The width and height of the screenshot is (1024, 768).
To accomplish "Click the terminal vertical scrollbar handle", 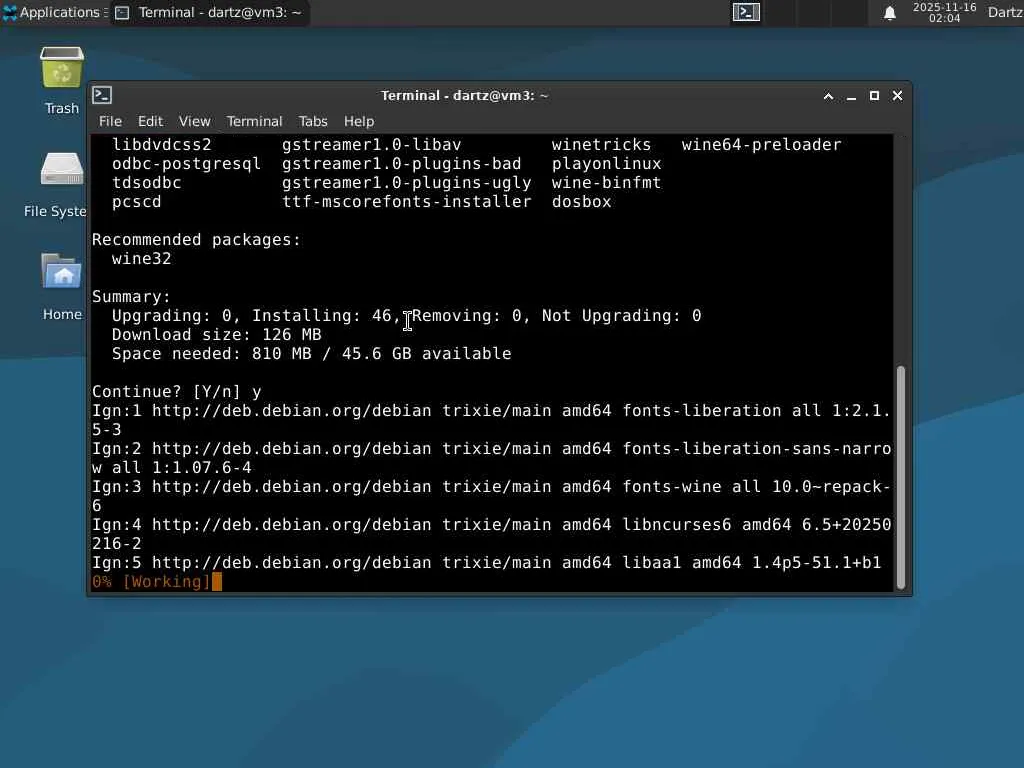I will coord(901,477).
